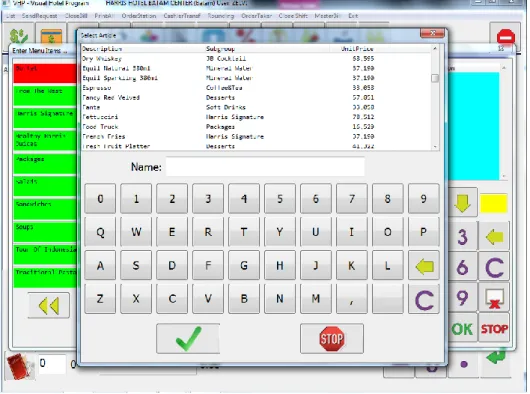Select the red Buffet menu category
530x394 pixels.
pyautogui.click(x=45, y=73)
